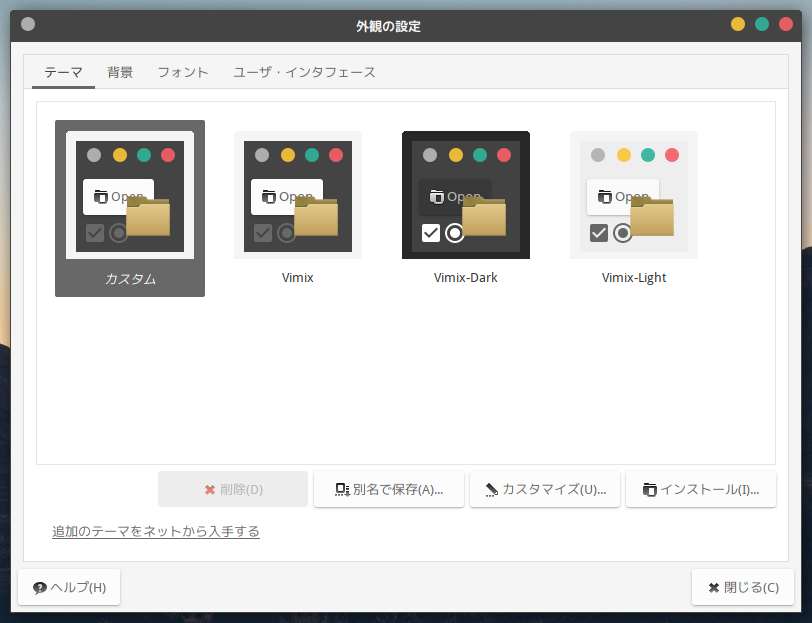Viewport: 812px width, 623px height.
Task: Open the フォント tab
Action: pyautogui.click(x=183, y=73)
